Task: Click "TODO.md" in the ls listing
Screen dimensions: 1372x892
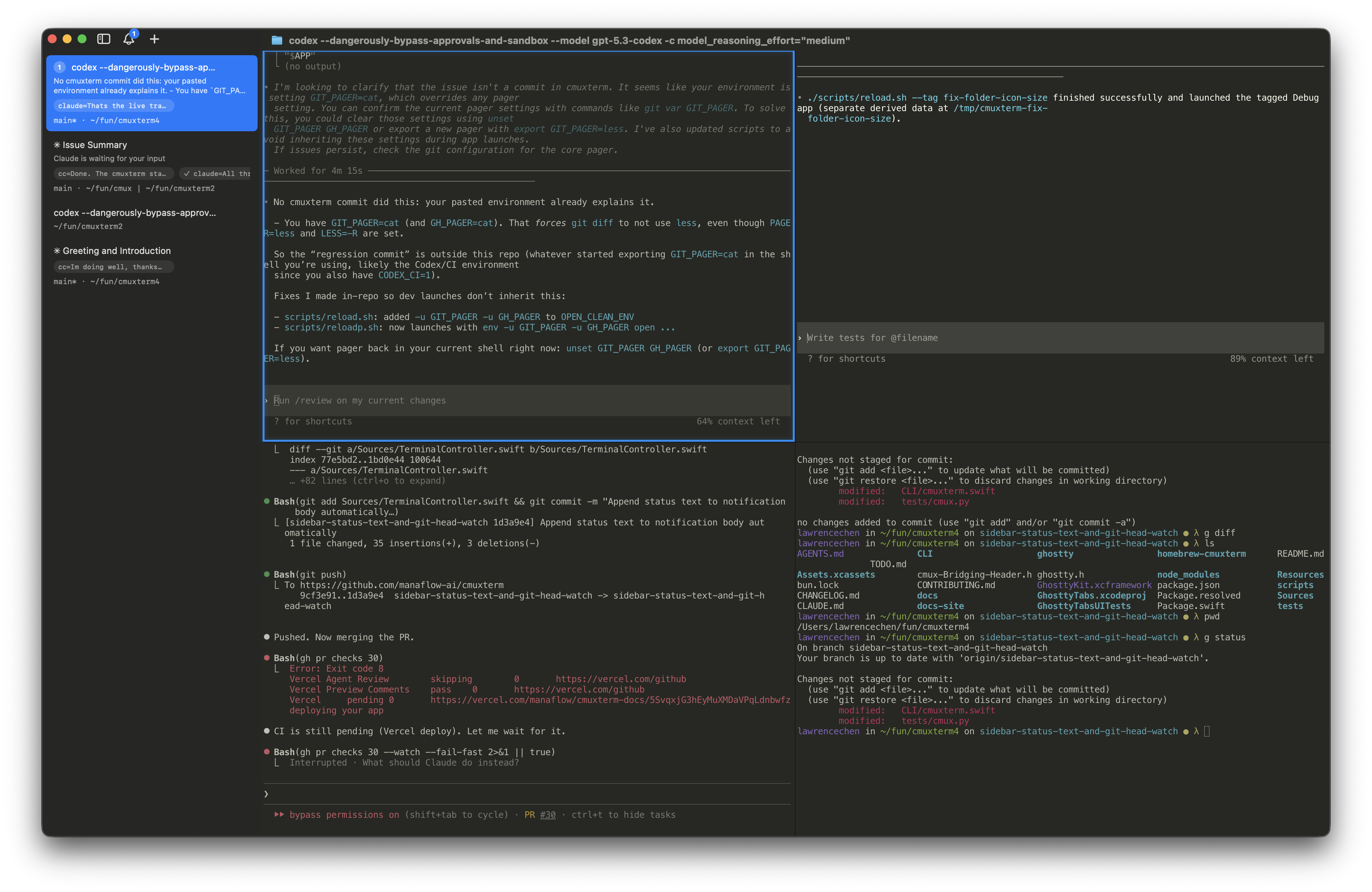Action: click(x=888, y=565)
